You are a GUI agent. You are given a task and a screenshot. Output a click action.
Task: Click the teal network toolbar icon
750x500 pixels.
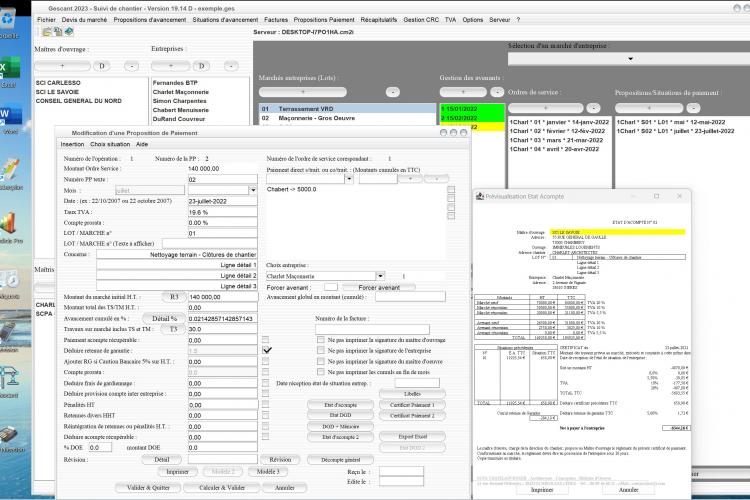click(x=69, y=32)
